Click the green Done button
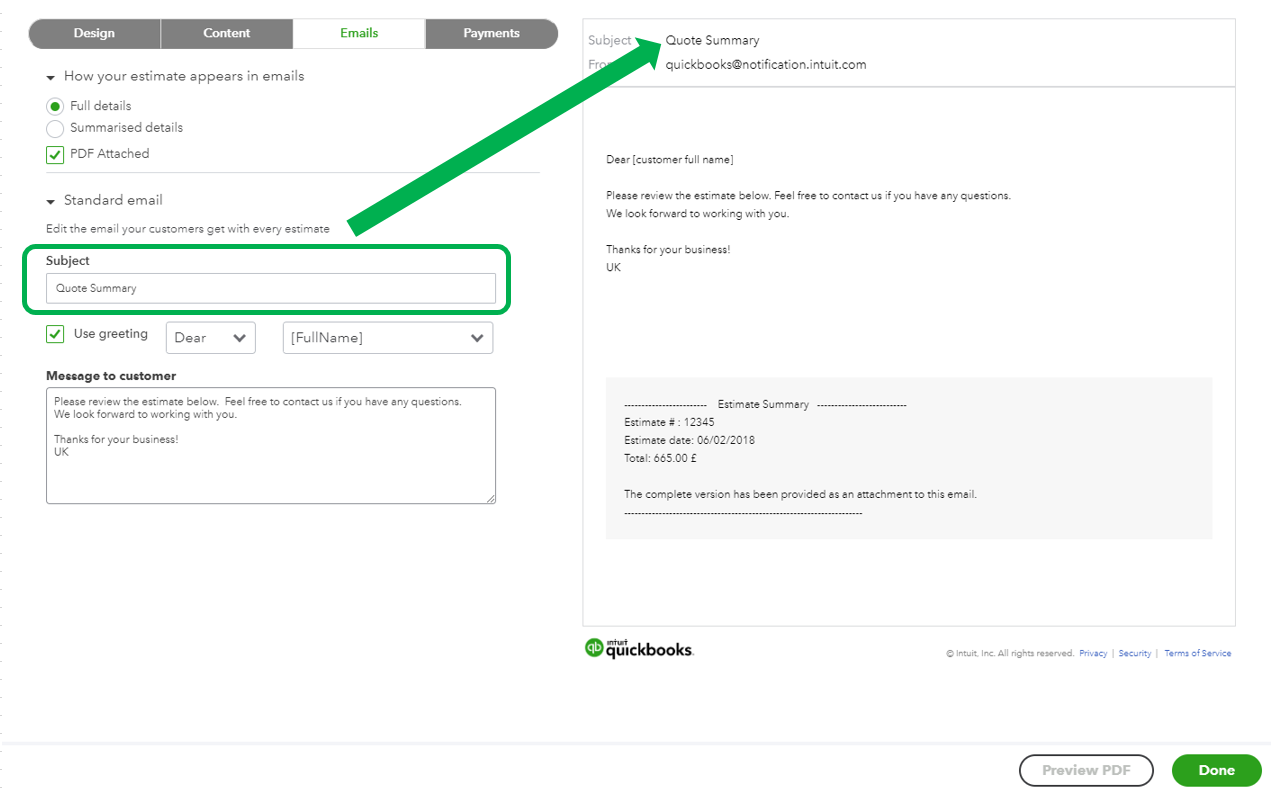The image size is (1271, 790). click(x=1217, y=770)
